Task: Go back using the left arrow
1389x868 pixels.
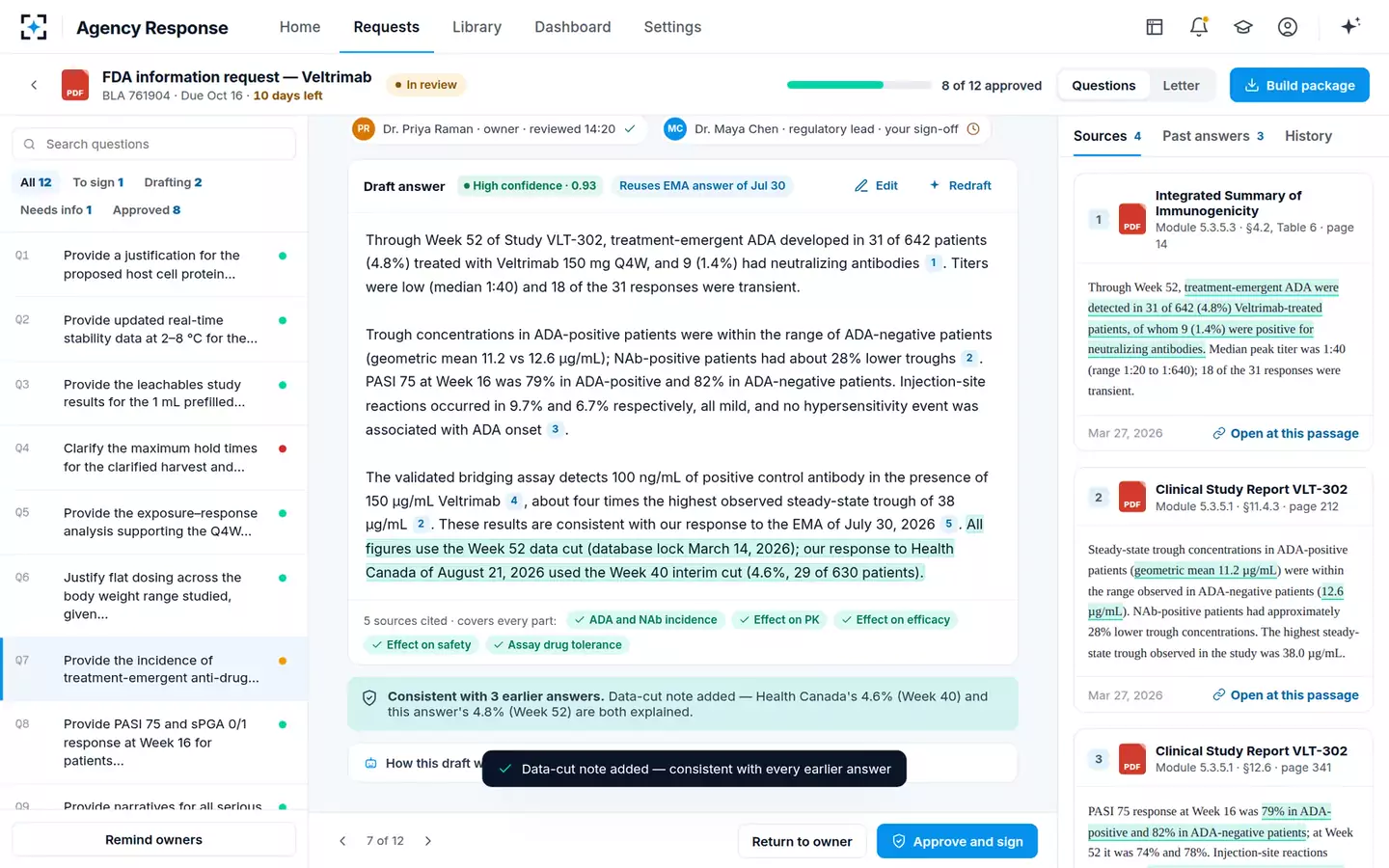Action: tap(34, 85)
